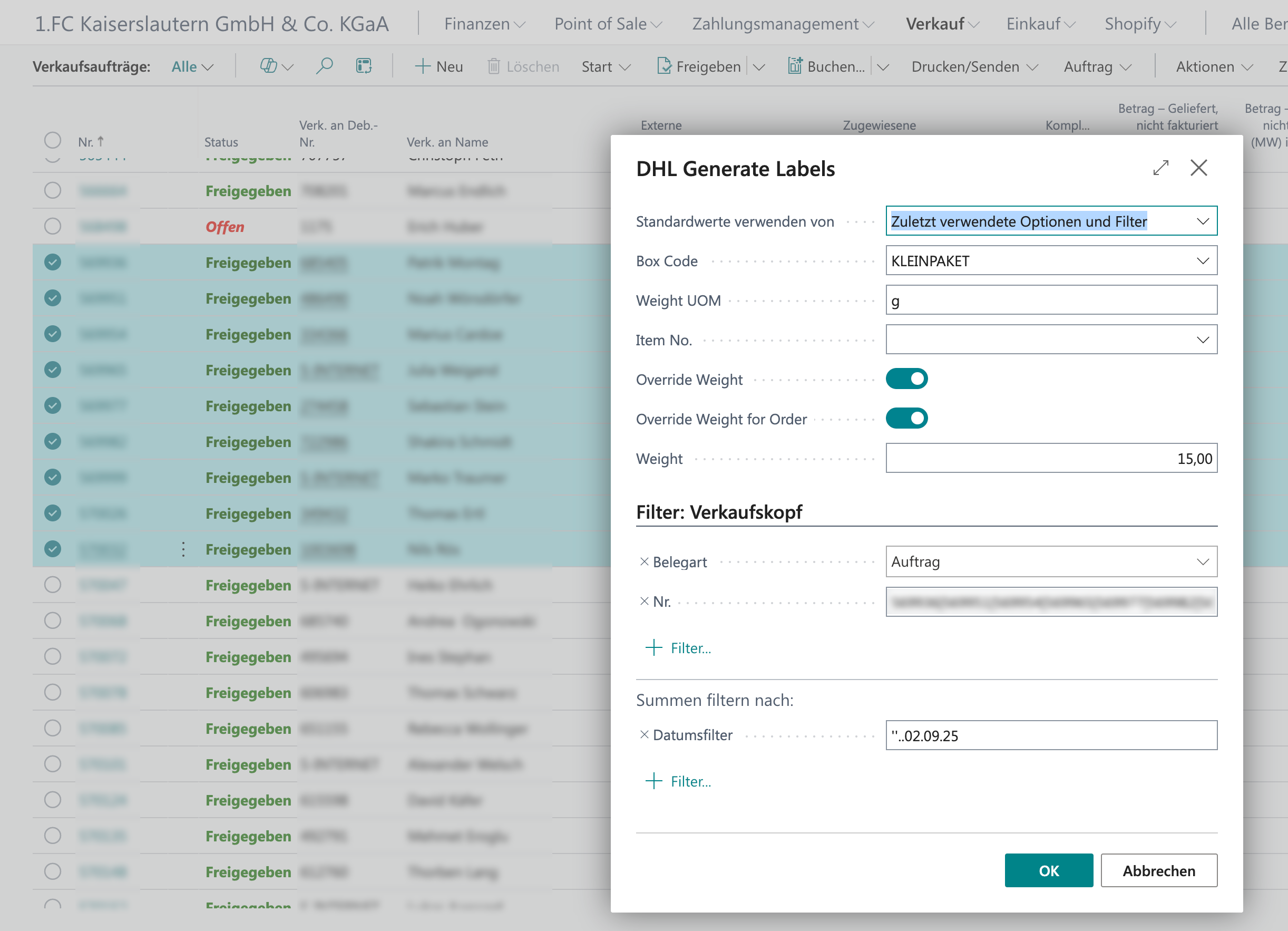Open the Shopify menu
The width and height of the screenshot is (1288, 931).
[x=1140, y=24]
